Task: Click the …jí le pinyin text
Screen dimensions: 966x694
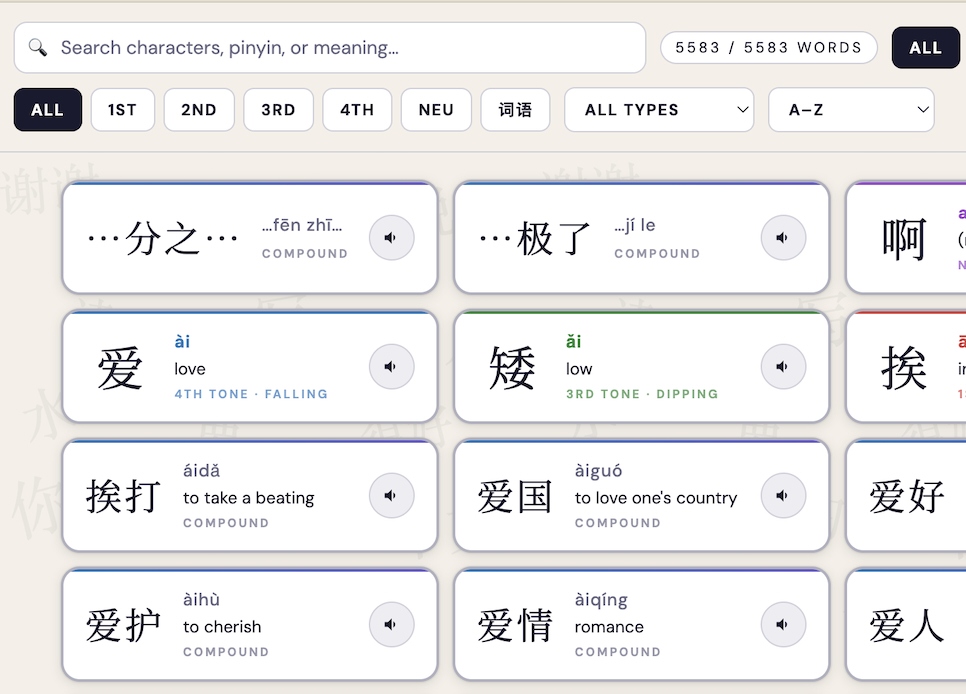Action: [635, 226]
